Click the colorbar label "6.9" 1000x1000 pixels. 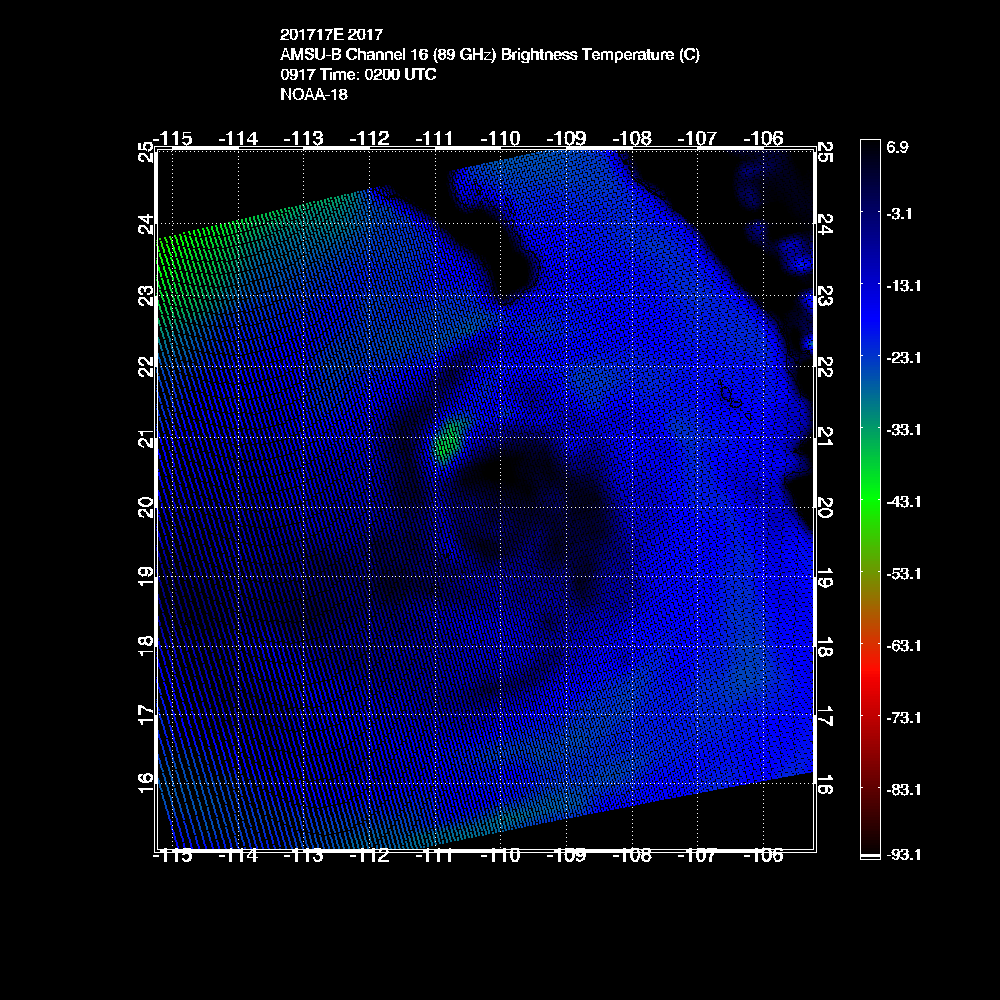point(897,147)
